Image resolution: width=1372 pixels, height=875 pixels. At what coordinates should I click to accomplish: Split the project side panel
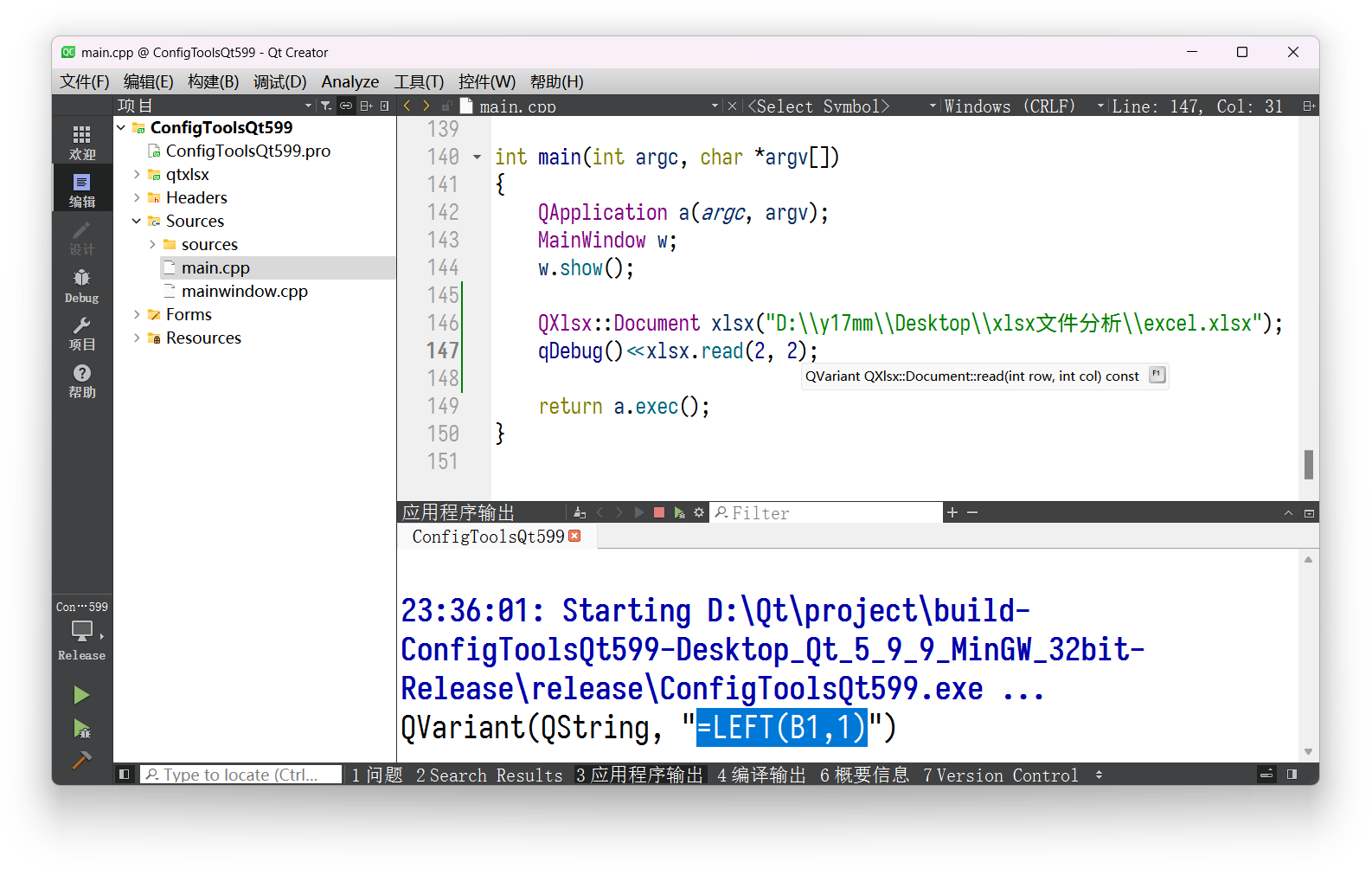pyautogui.click(x=366, y=106)
